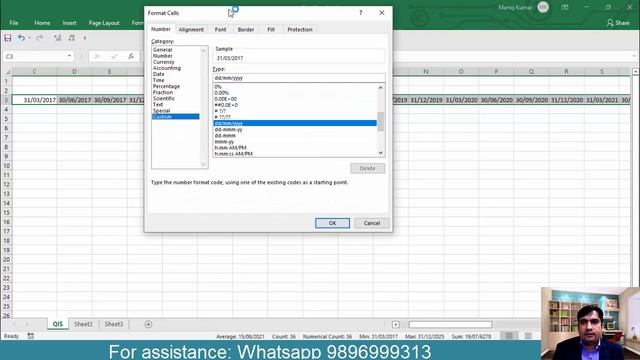Select Currency category
Viewport: 640px width, 360px height.
(164, 62)
